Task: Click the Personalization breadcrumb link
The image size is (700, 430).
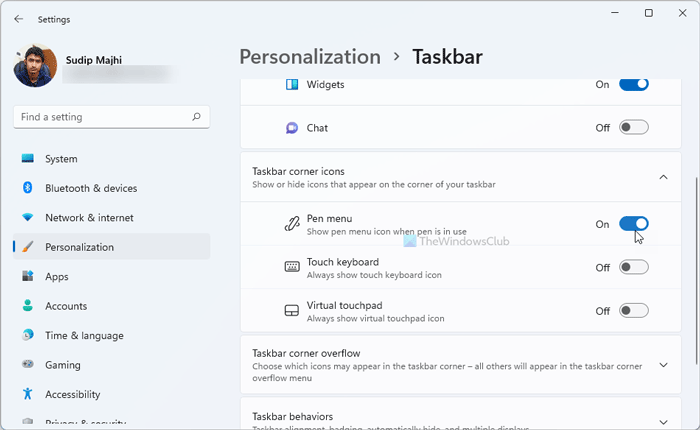Action: click(310, 57)
